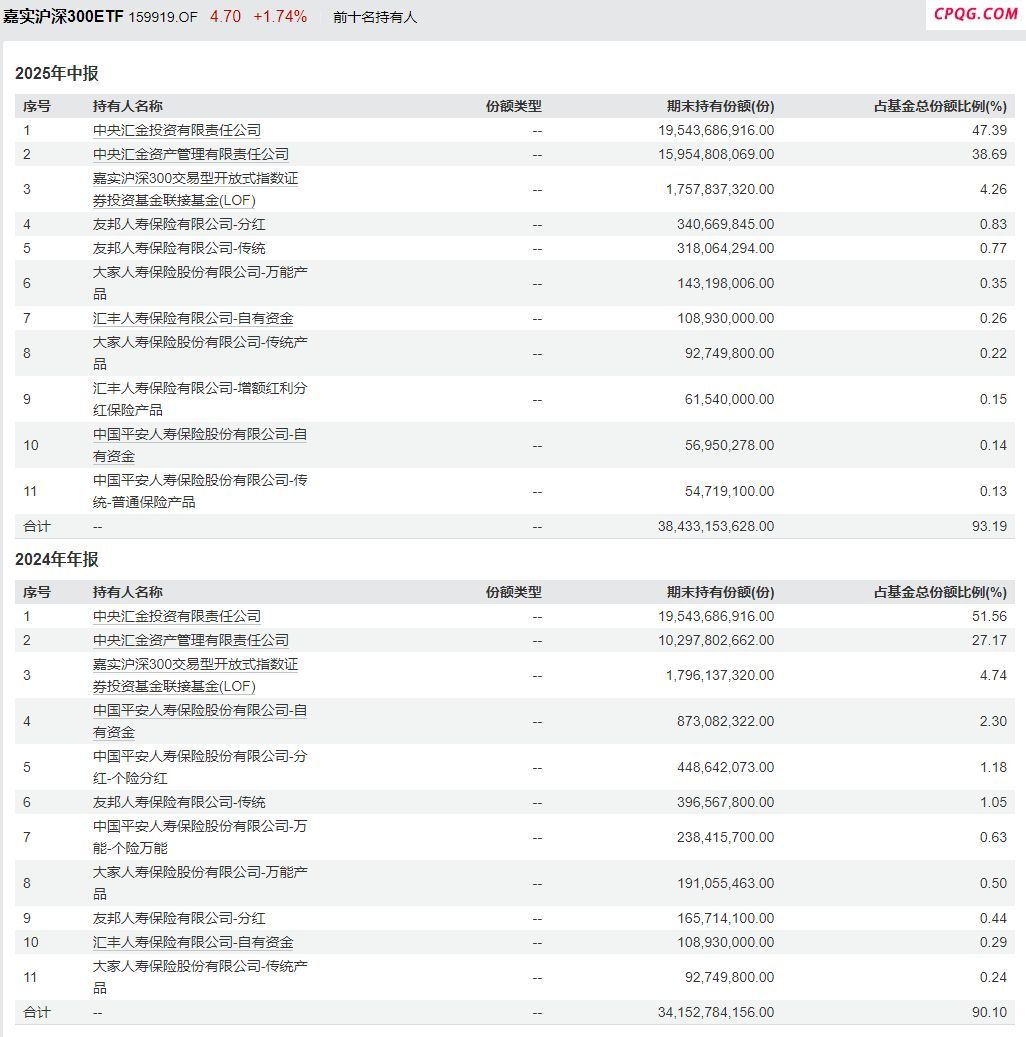
Task: Click 大家人寿-万能产品 holder in 2024年年报
Action: [200, 884]
